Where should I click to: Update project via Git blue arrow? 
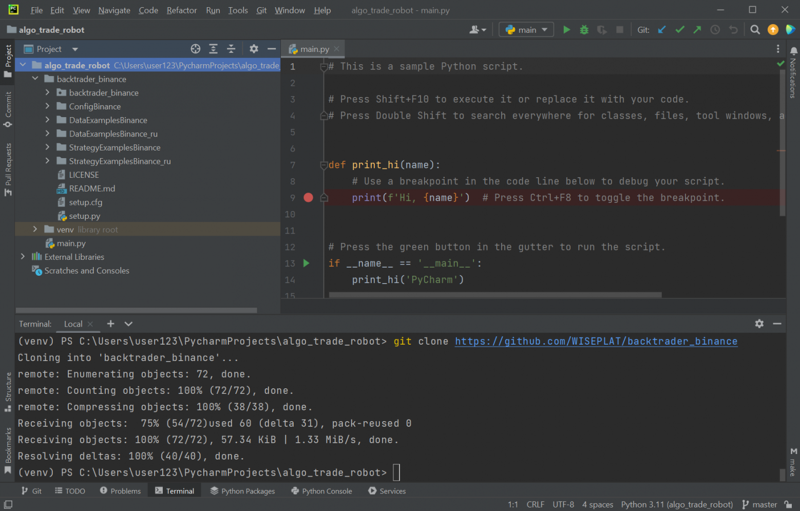click(x=662, y=30)
